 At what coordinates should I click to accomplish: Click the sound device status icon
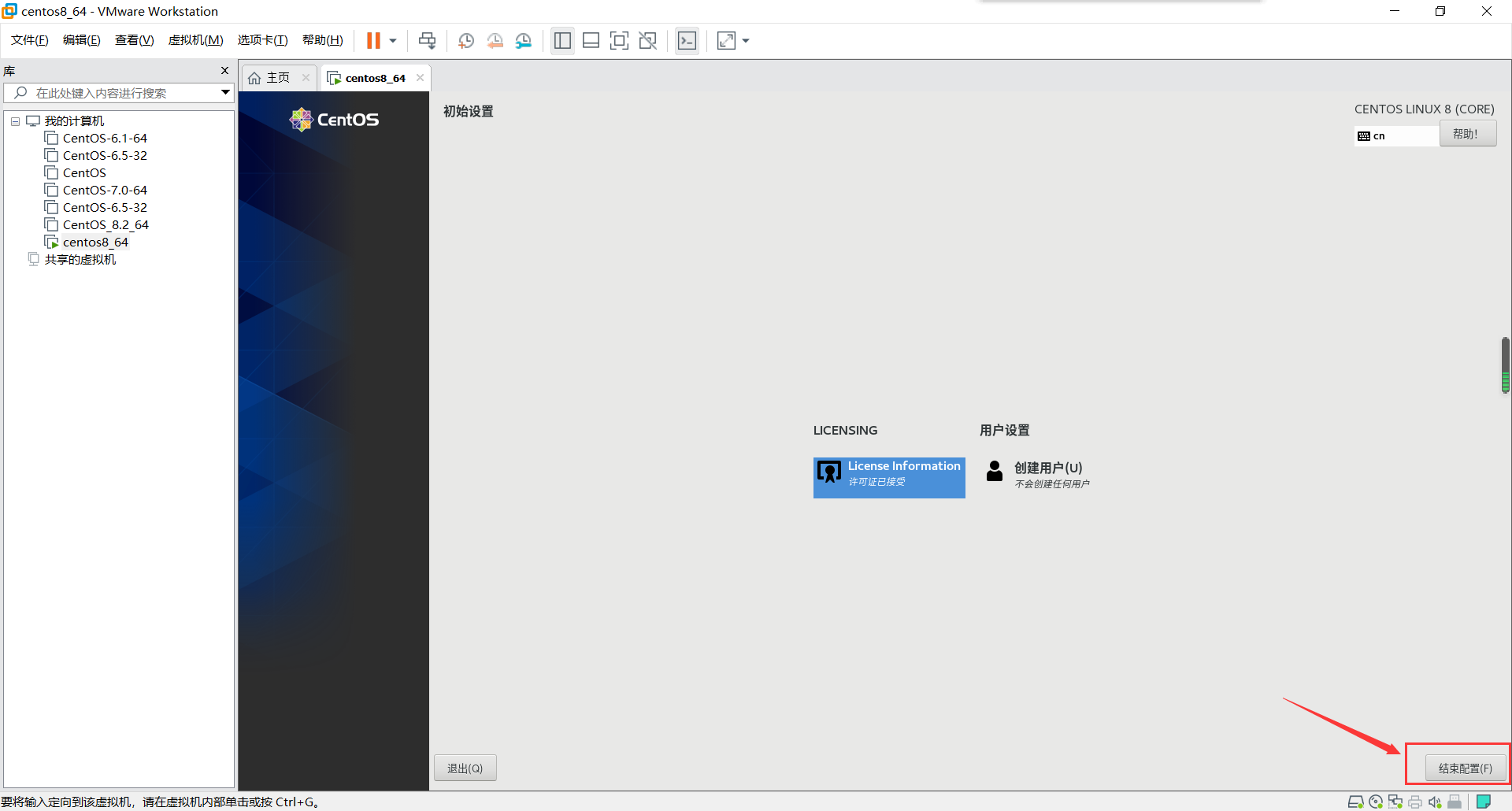pyautogui.click(x=1435, y=802)
